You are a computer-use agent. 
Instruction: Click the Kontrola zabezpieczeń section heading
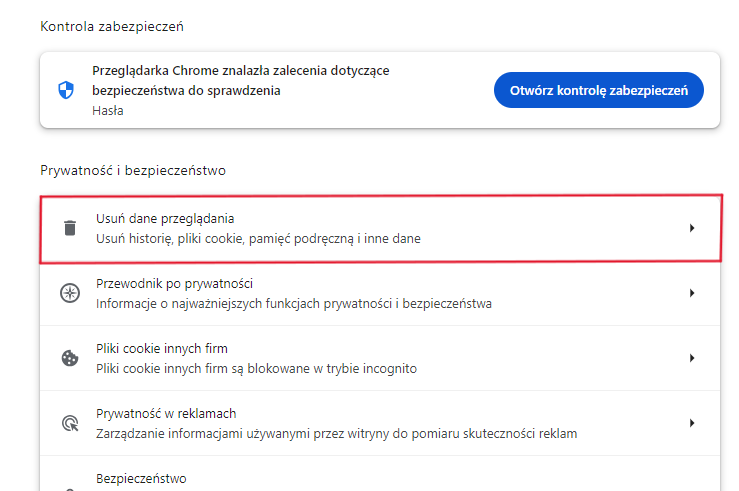pos(112,25)
